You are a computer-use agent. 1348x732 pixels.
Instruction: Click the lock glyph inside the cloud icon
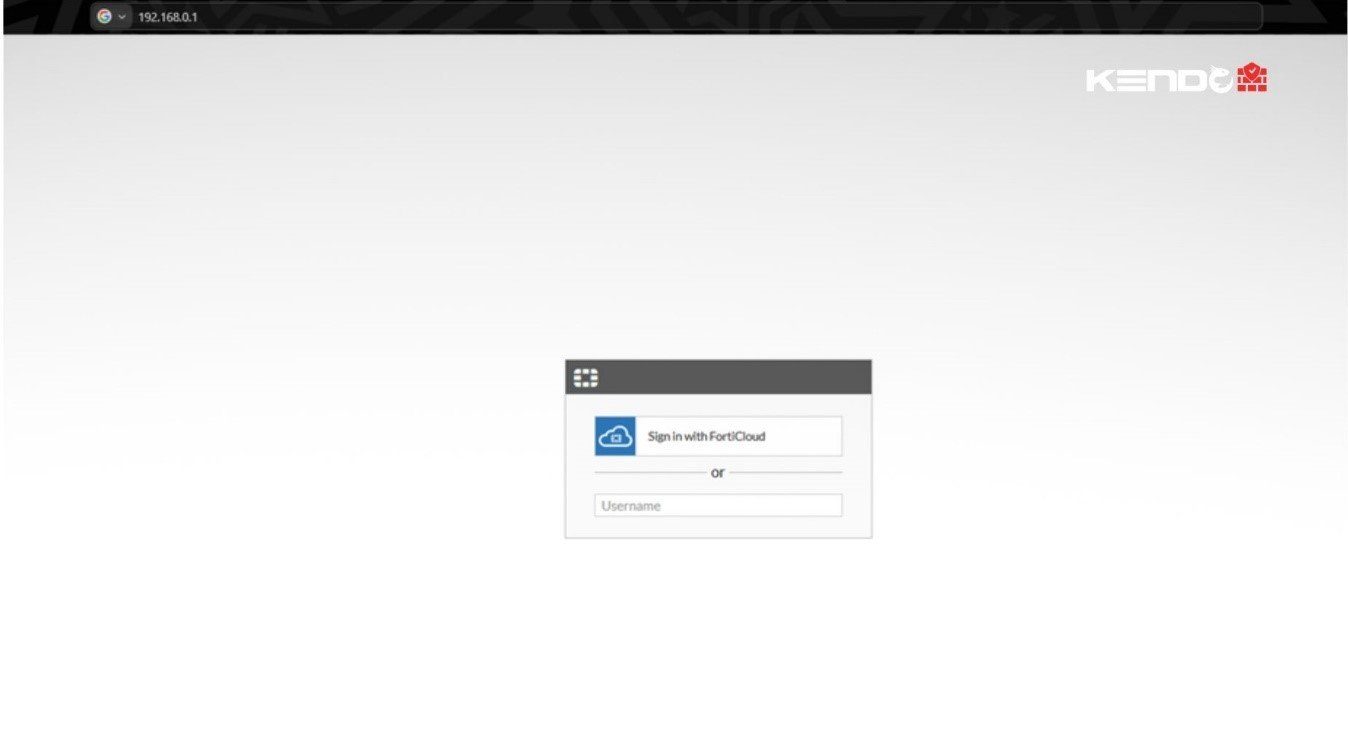[x=617, y=438]
